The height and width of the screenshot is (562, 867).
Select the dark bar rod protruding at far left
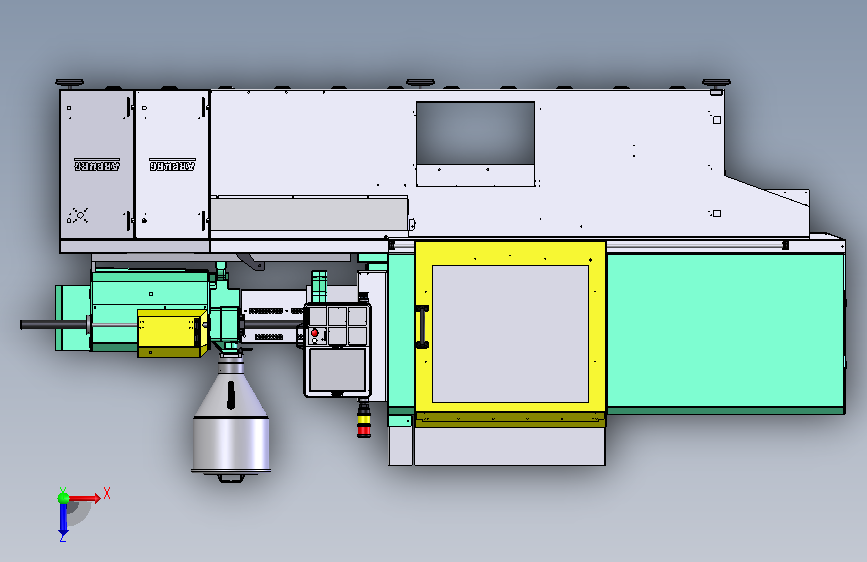[54, 325]
